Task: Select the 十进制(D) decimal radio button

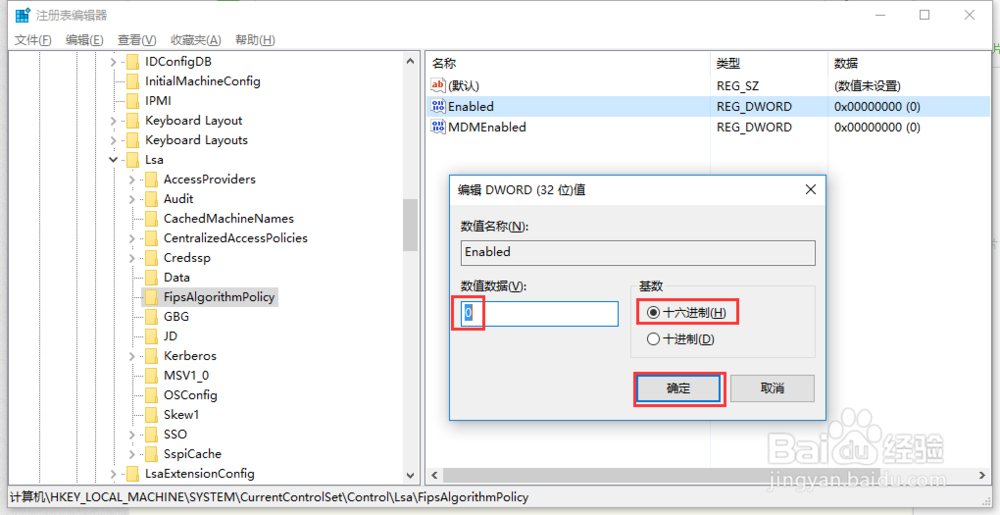Action: 653,339
